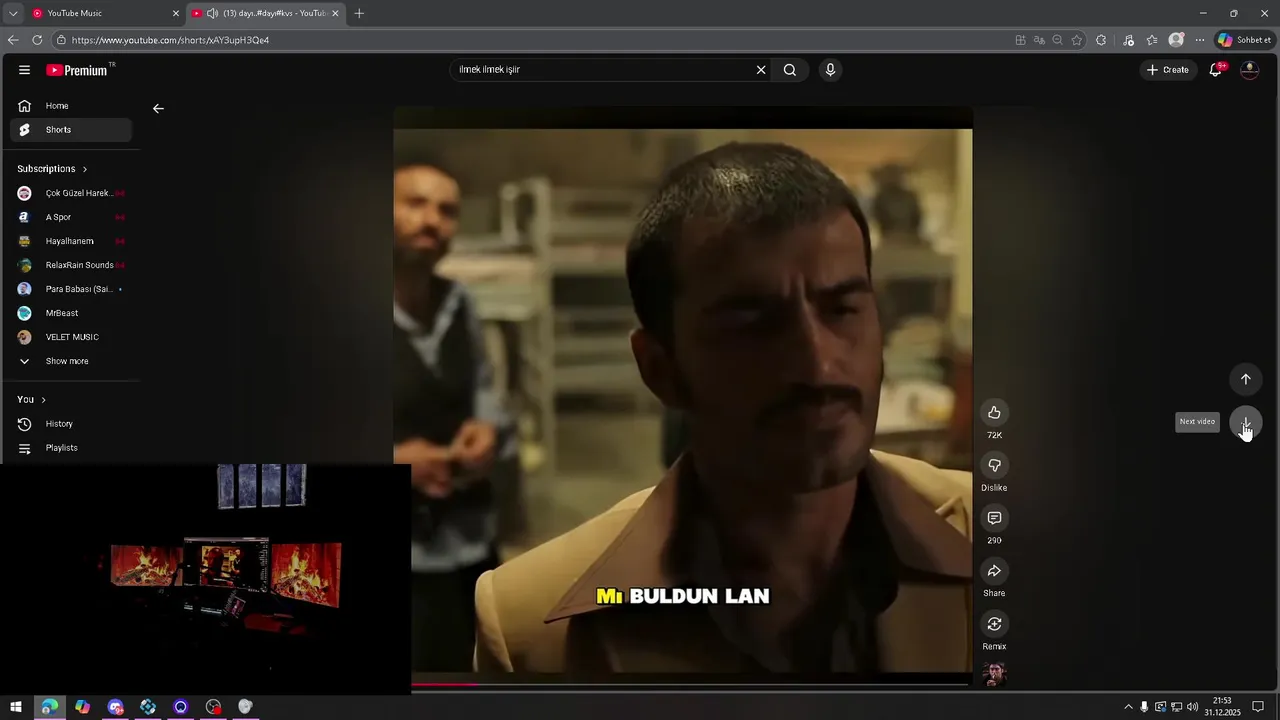This screenshot has width=1280, height=720.
Task: Open the Para Babası subscription
Action: click(70, 289)
